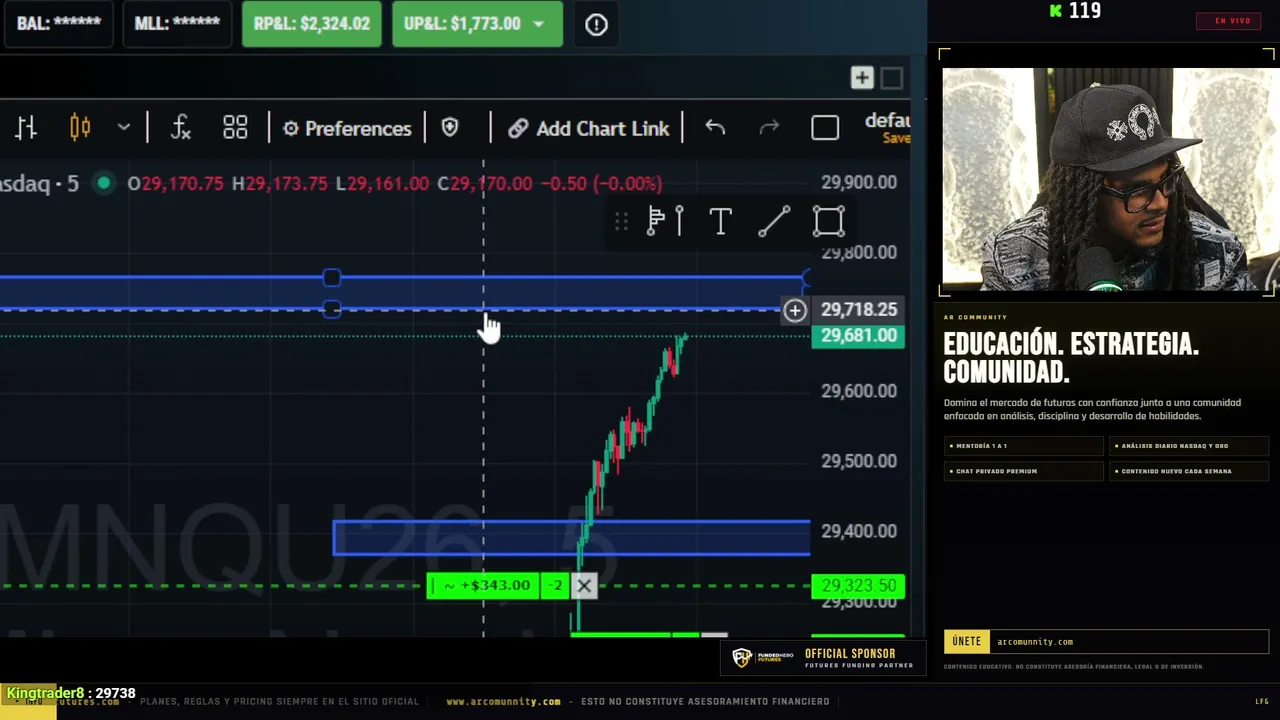1280x720 pixels.
Task: Select the upper blue zone top-edge handle
Action: pos(332,277)
